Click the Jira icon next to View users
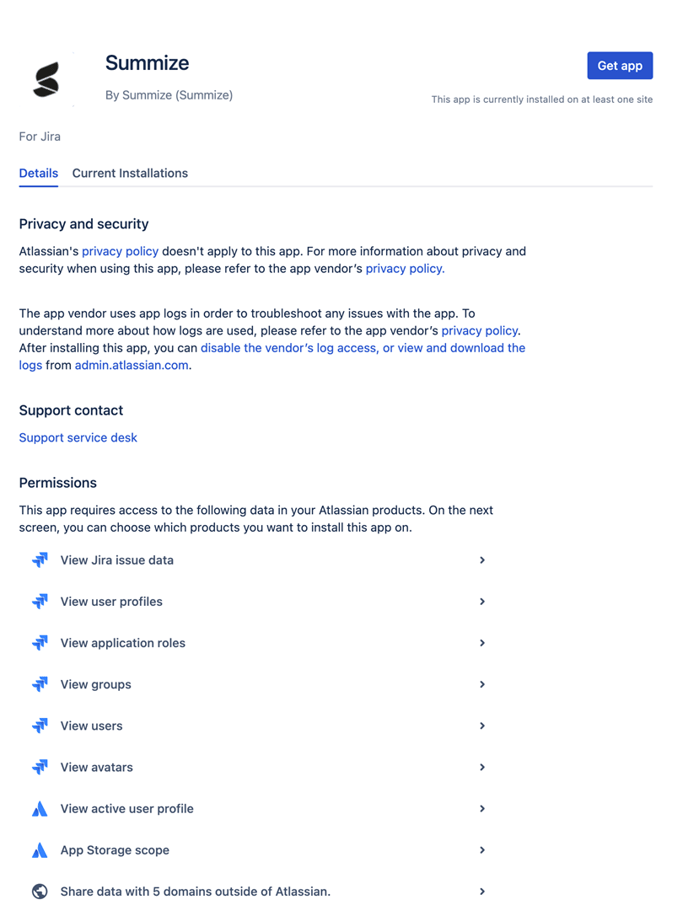 [40, 725]
